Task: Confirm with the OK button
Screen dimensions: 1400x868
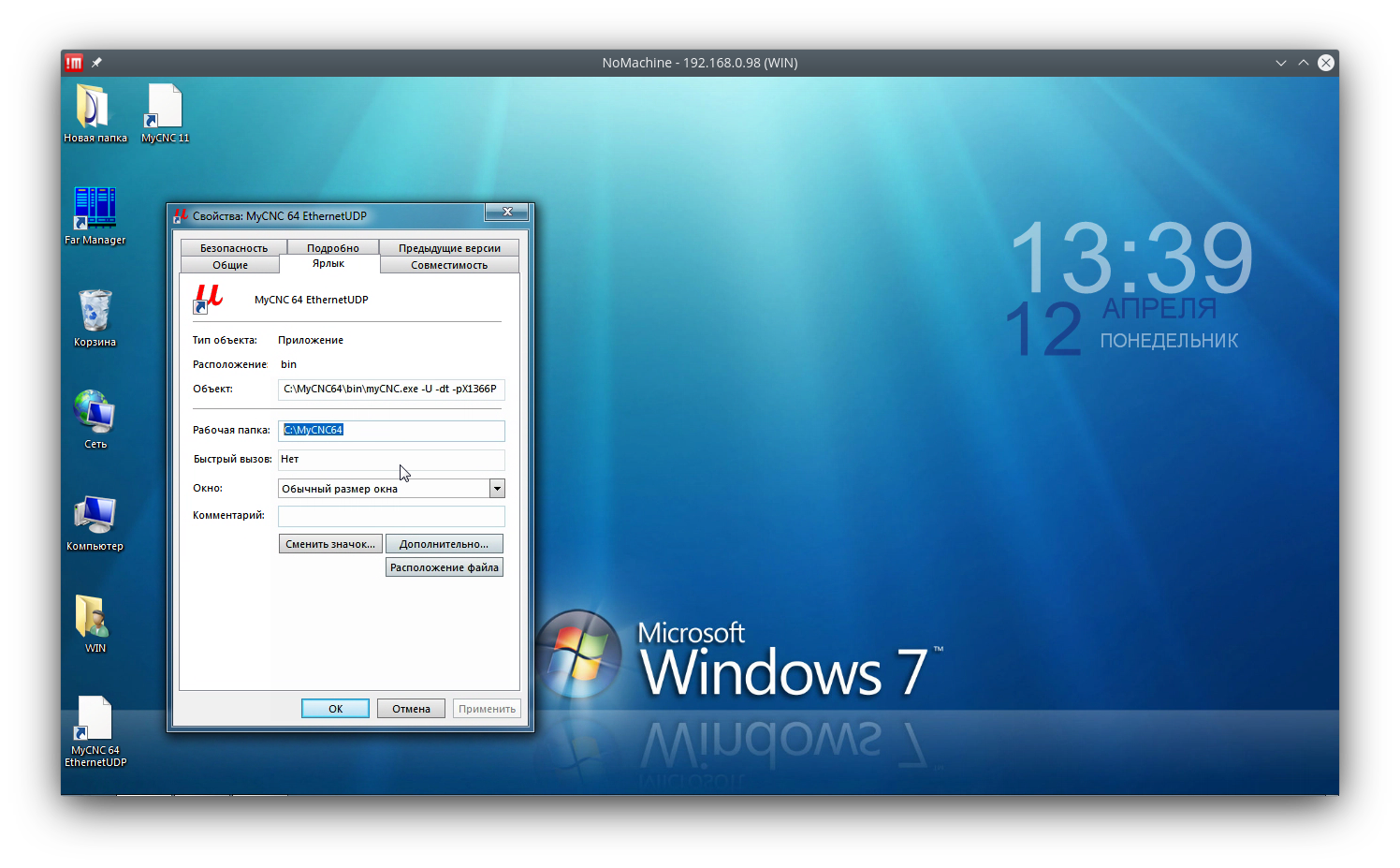Action: click(x=335, y=709)
